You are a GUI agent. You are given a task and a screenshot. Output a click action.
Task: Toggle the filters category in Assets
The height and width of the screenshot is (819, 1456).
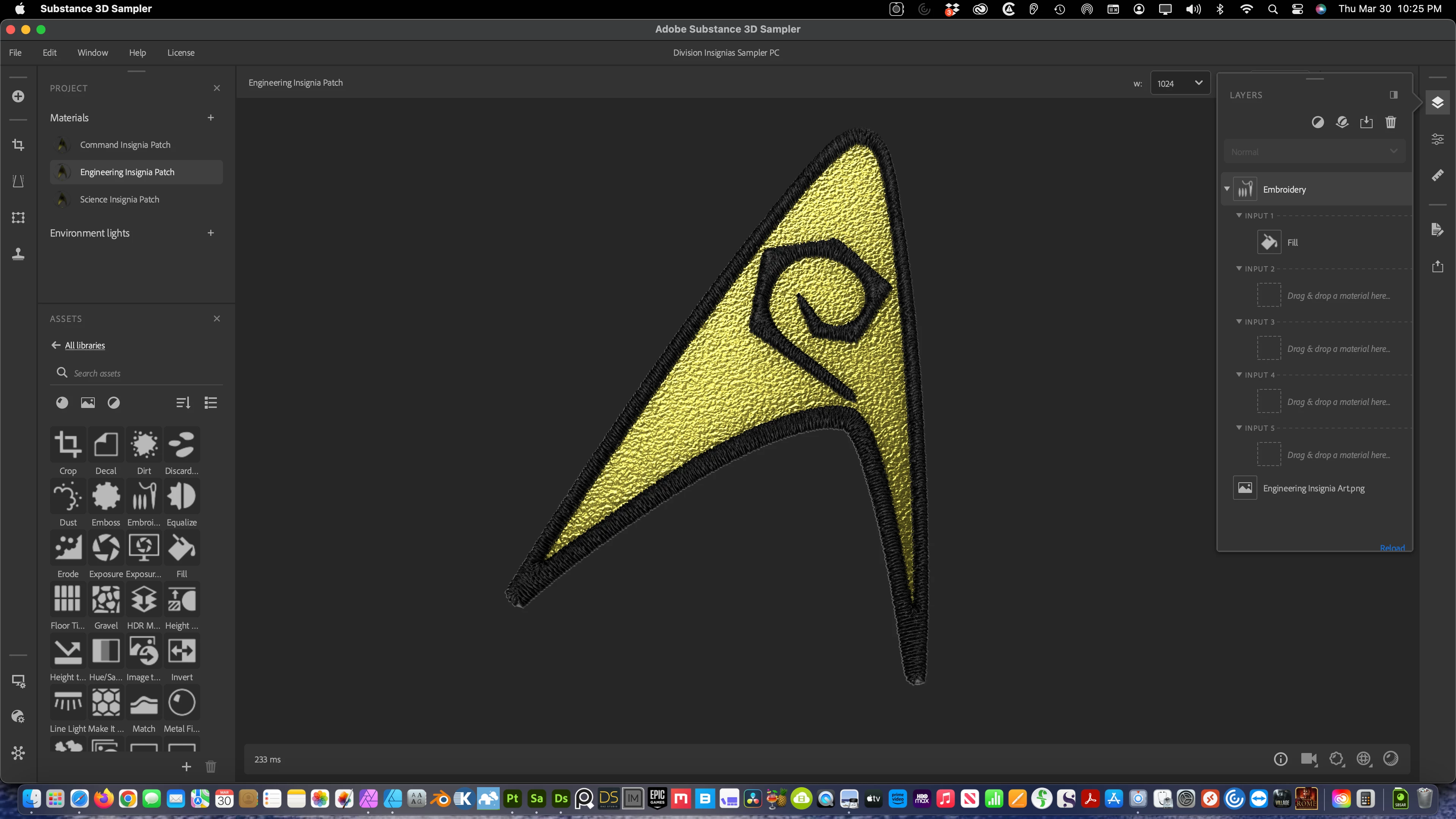click(114, 402)
